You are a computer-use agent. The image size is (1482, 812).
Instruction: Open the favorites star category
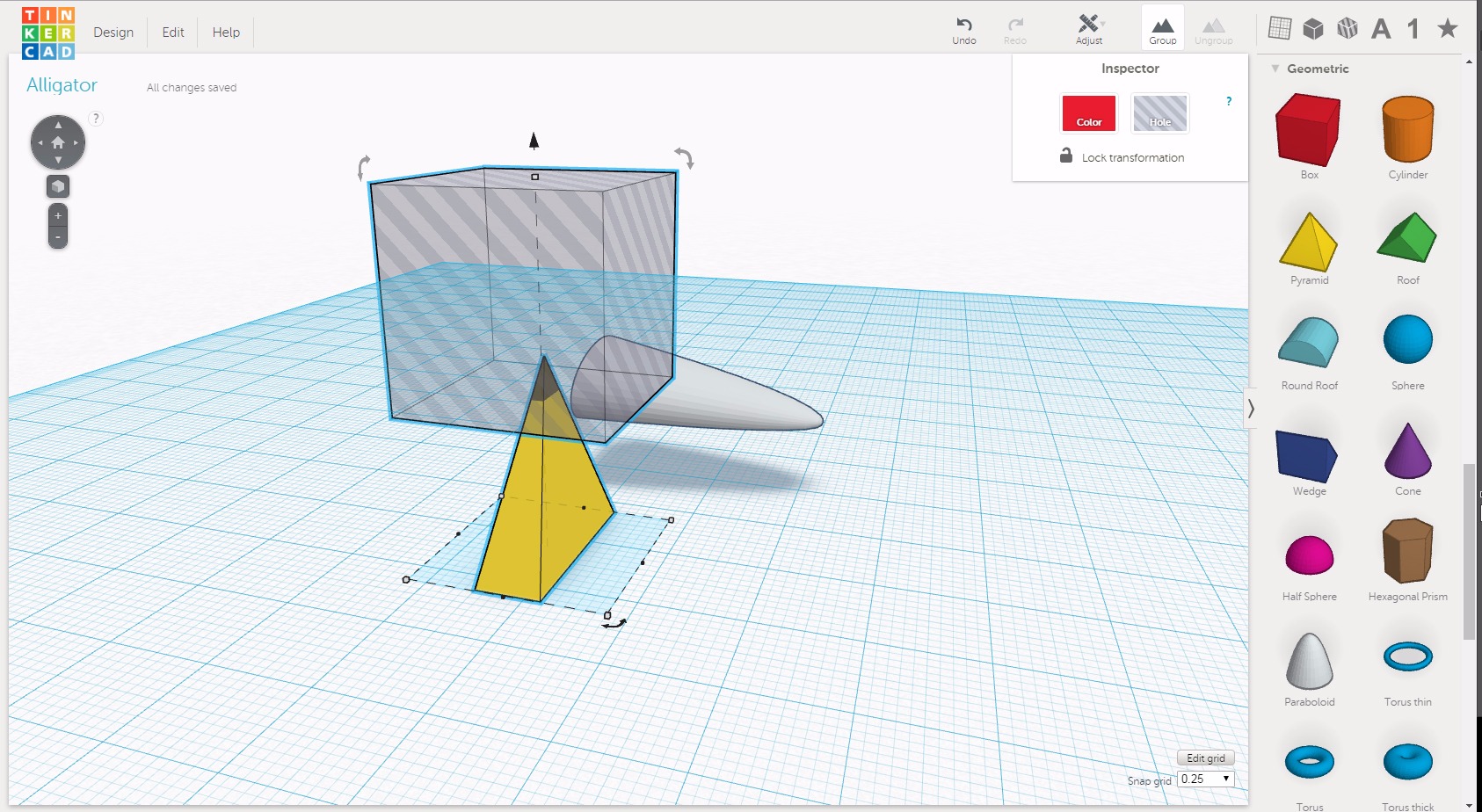(1447, 28)
